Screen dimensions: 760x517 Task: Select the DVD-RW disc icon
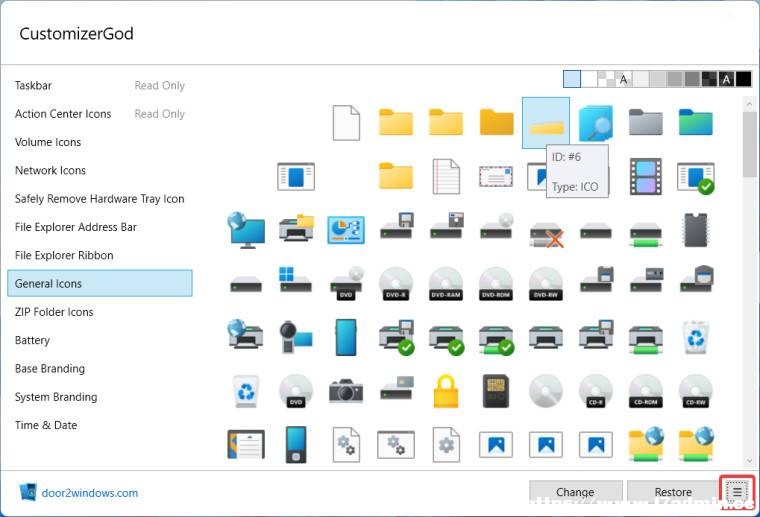click(546, 283)
